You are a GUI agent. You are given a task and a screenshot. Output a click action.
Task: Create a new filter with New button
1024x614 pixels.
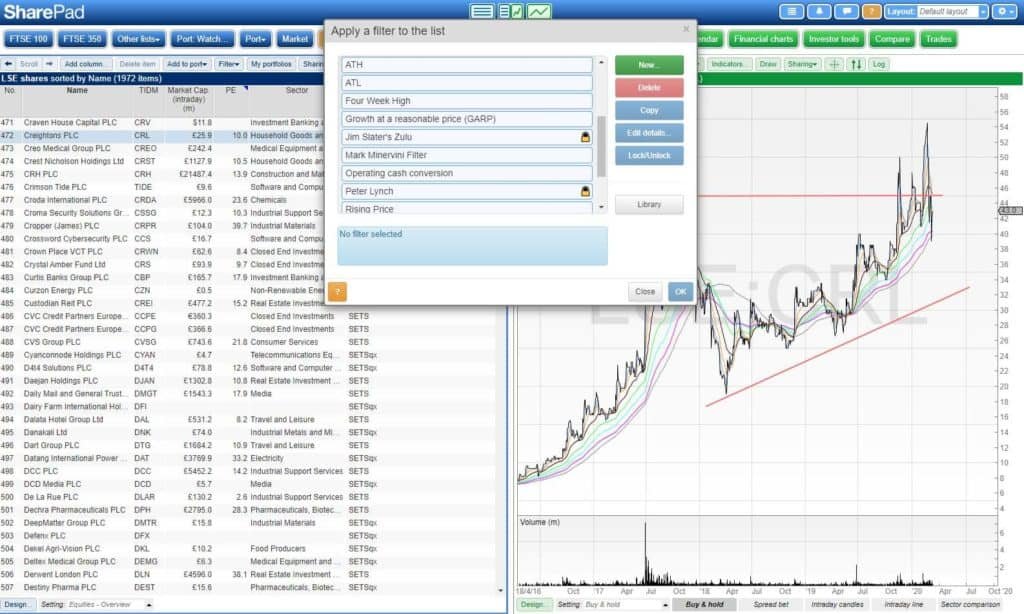pos(649,65)
